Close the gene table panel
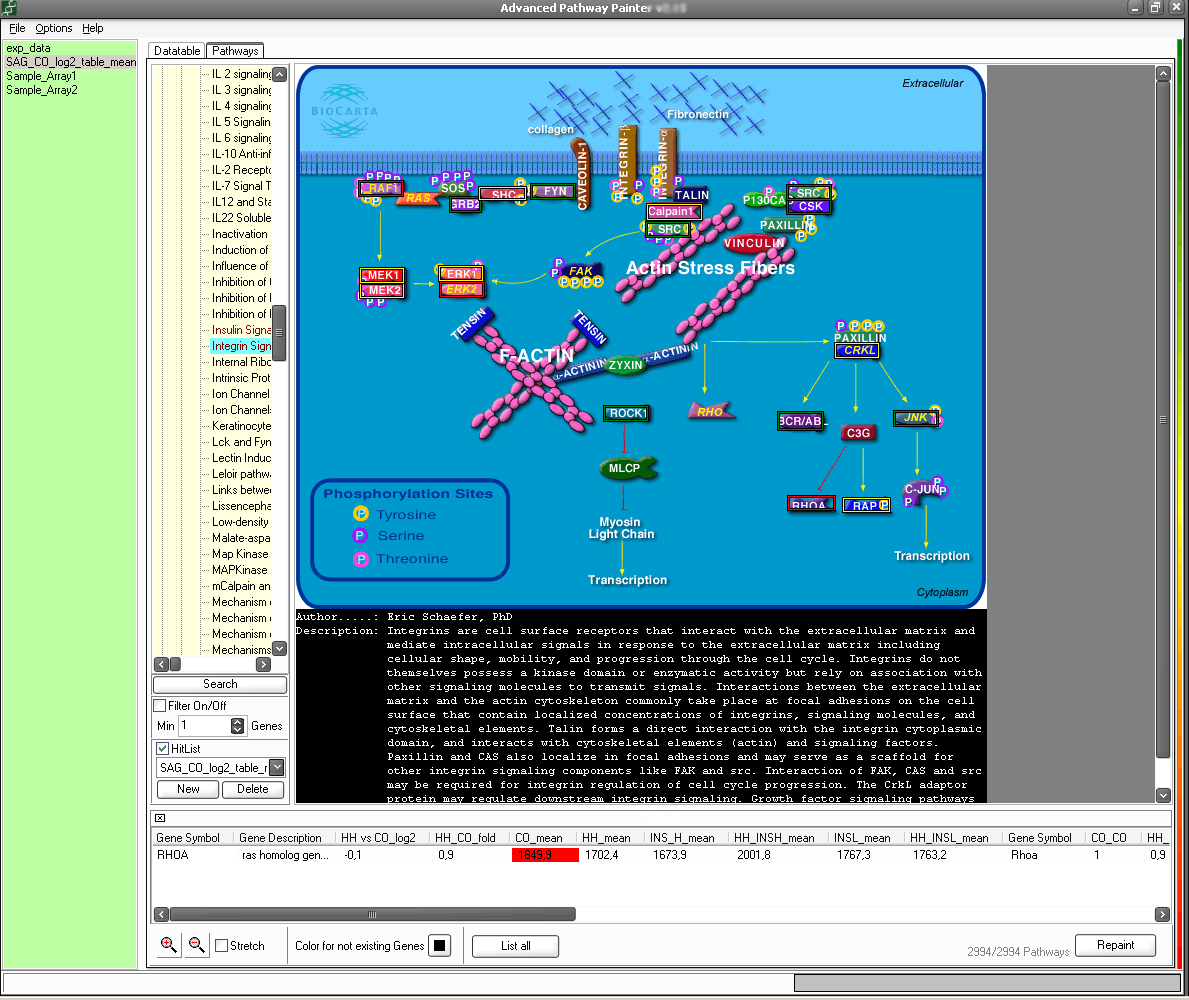The height and width of the screenshot is (1000, 1189). [x=160, y=818]
